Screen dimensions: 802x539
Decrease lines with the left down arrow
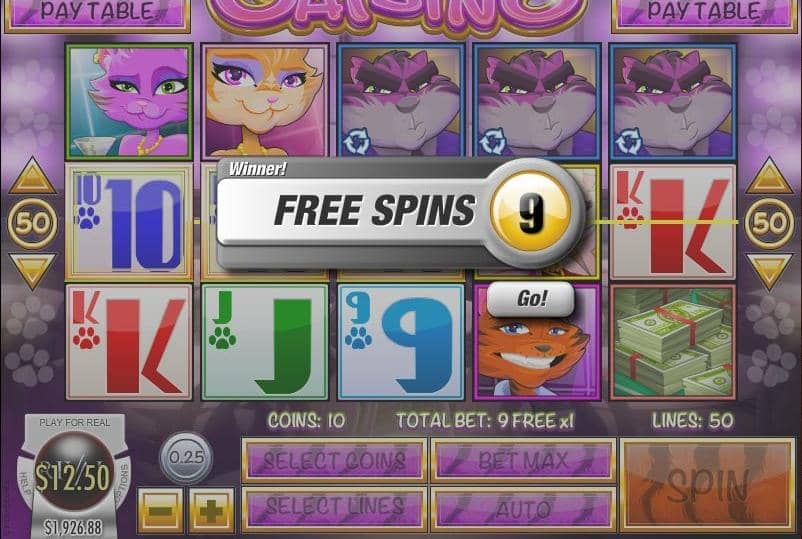tap(32, 271)
